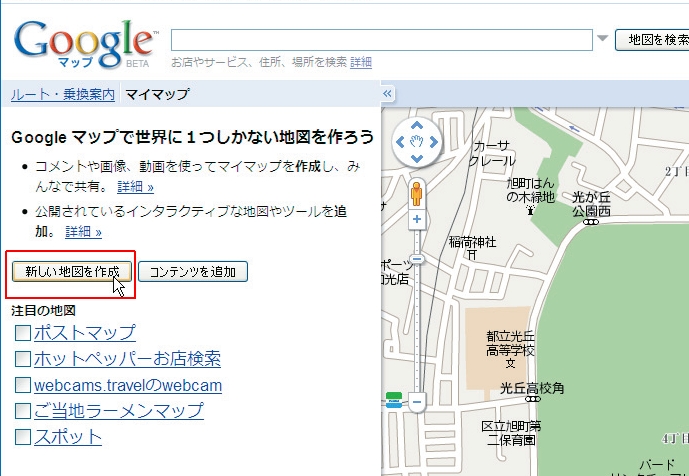Click the 光が丘公園西 intersection label
The image size is (689, 476).
(x=591, y=204)
